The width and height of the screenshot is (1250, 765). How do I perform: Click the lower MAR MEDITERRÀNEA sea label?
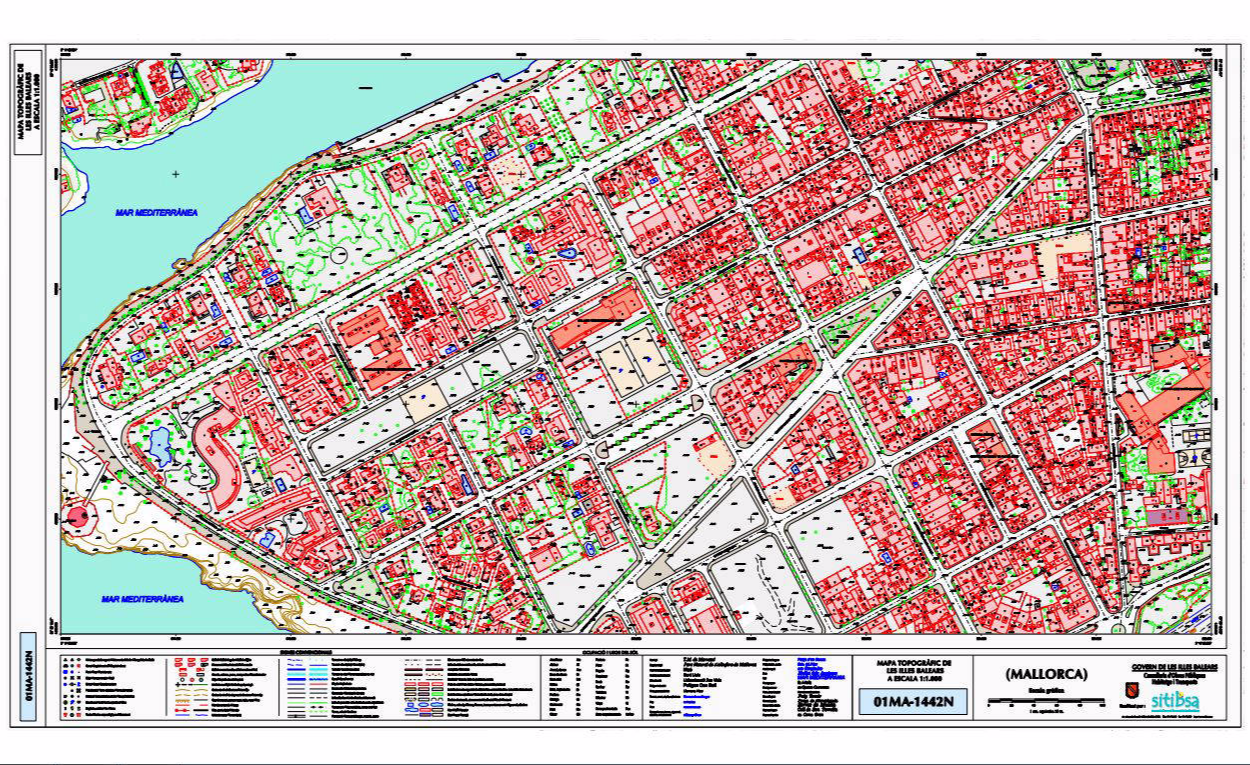(143, 599)
